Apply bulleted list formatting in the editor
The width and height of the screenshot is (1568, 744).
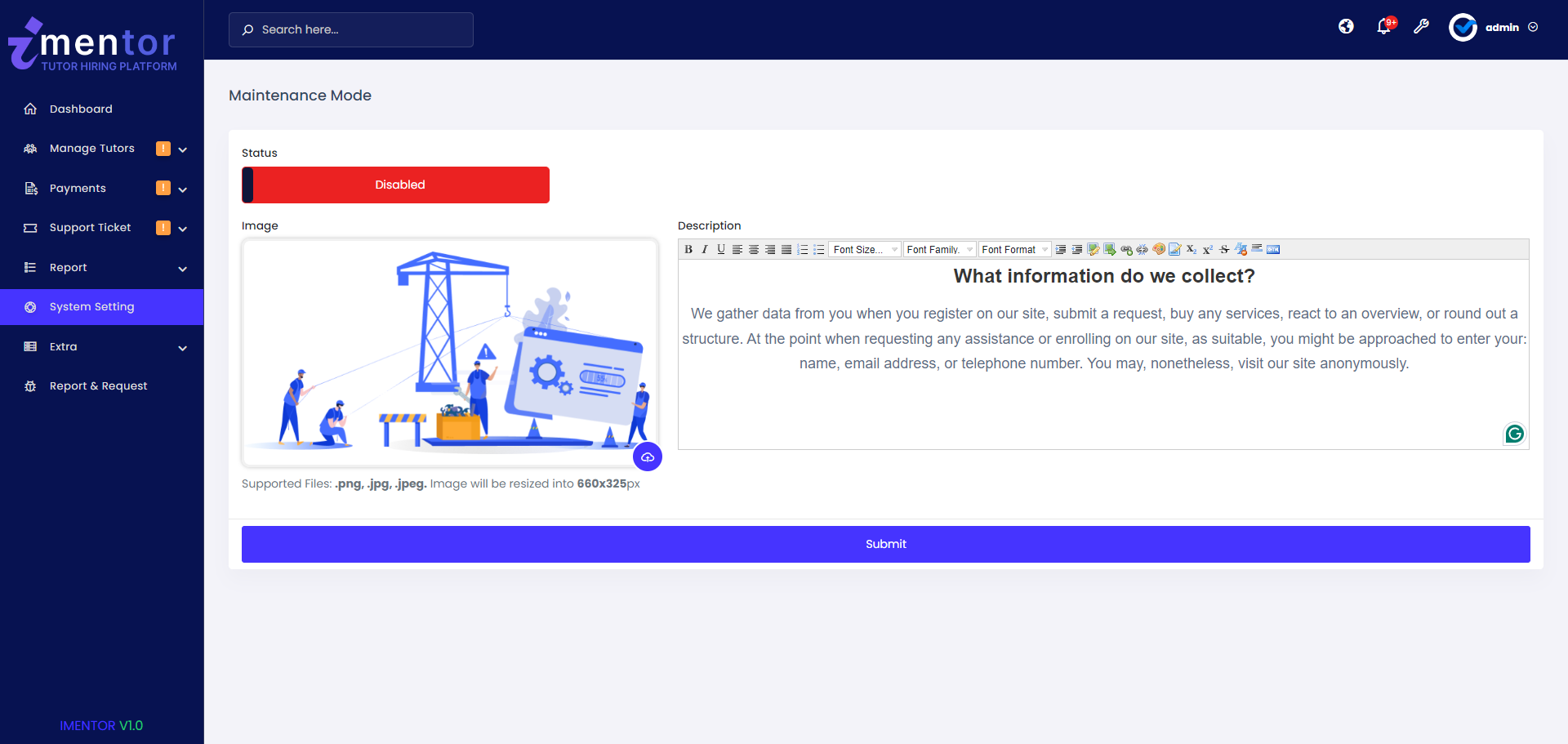point(819,249)
